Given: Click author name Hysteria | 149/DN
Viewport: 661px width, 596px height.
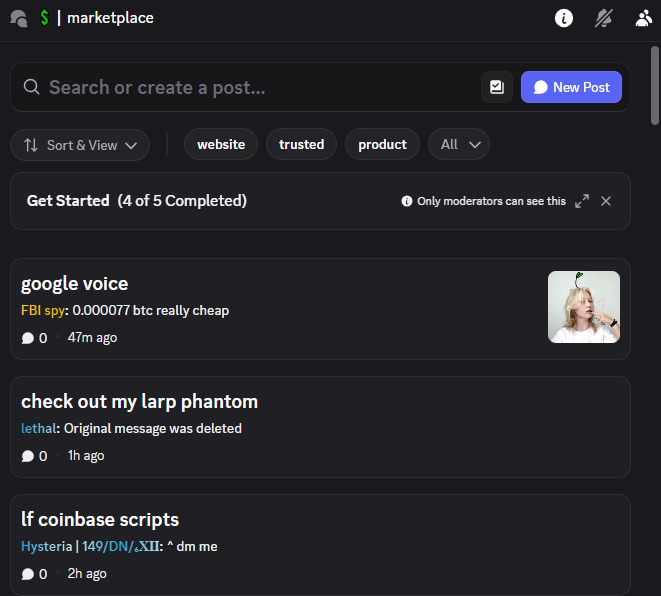Looking at the screenshot, I should pos(90,546).
